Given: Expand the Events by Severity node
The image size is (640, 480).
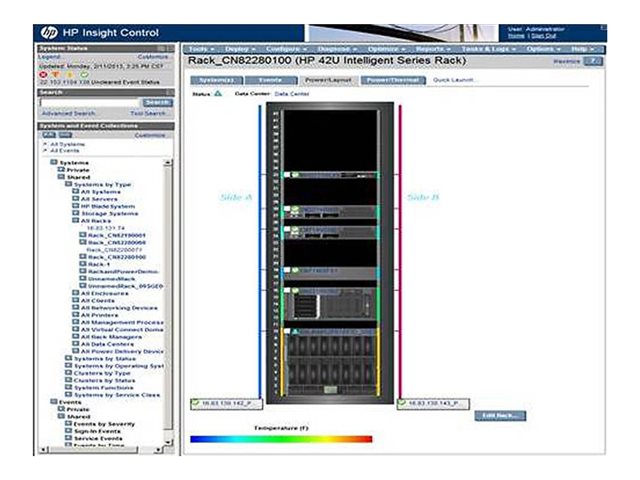Looking at the screenshot, I should pos(68,424).
